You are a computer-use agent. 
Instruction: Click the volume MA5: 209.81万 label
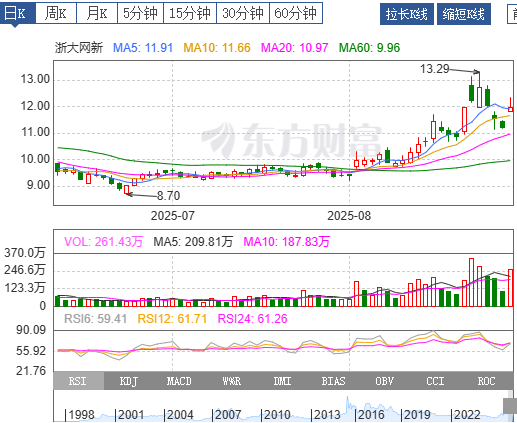tap(193, 242)
